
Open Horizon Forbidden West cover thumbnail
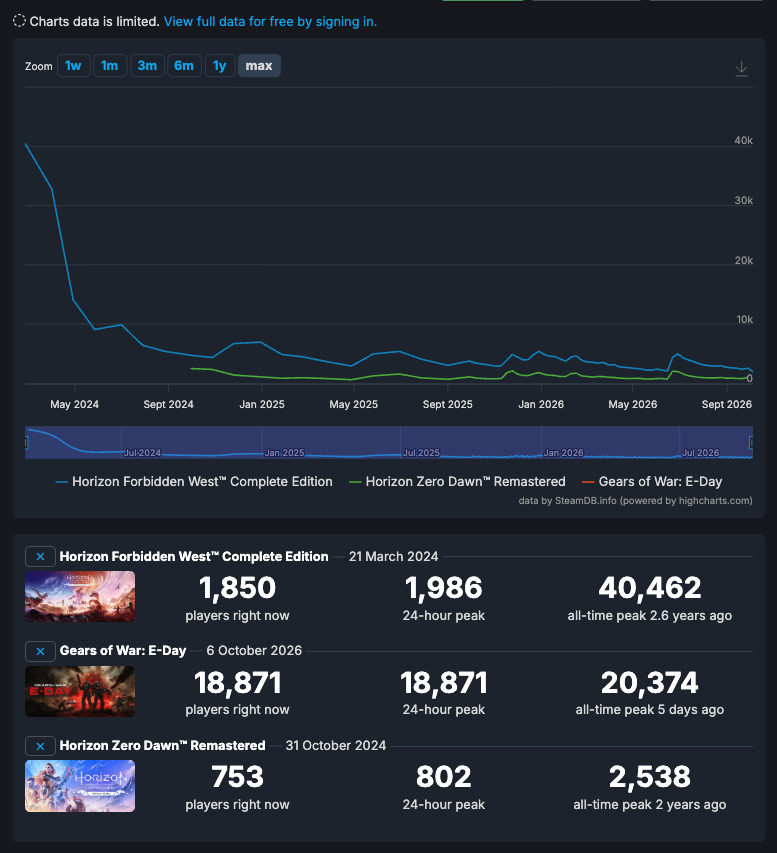[x=80, y=596]
